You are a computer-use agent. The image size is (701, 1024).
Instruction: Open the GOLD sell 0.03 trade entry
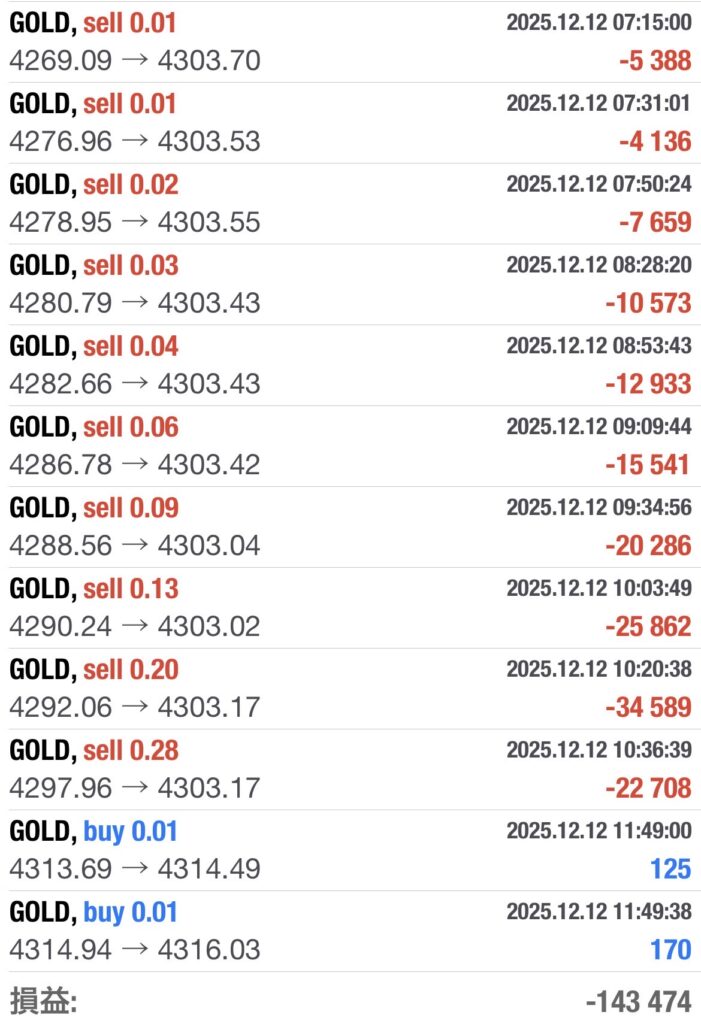point(350,284)
